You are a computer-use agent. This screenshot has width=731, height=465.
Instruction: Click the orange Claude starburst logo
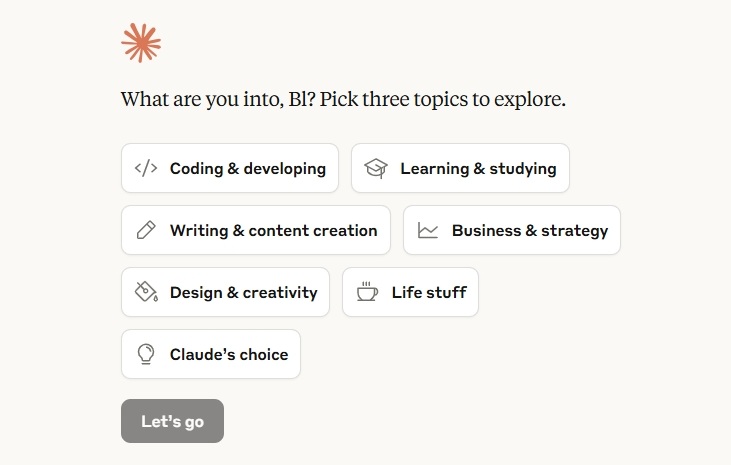pyautogui.click(x=141, y=43)
